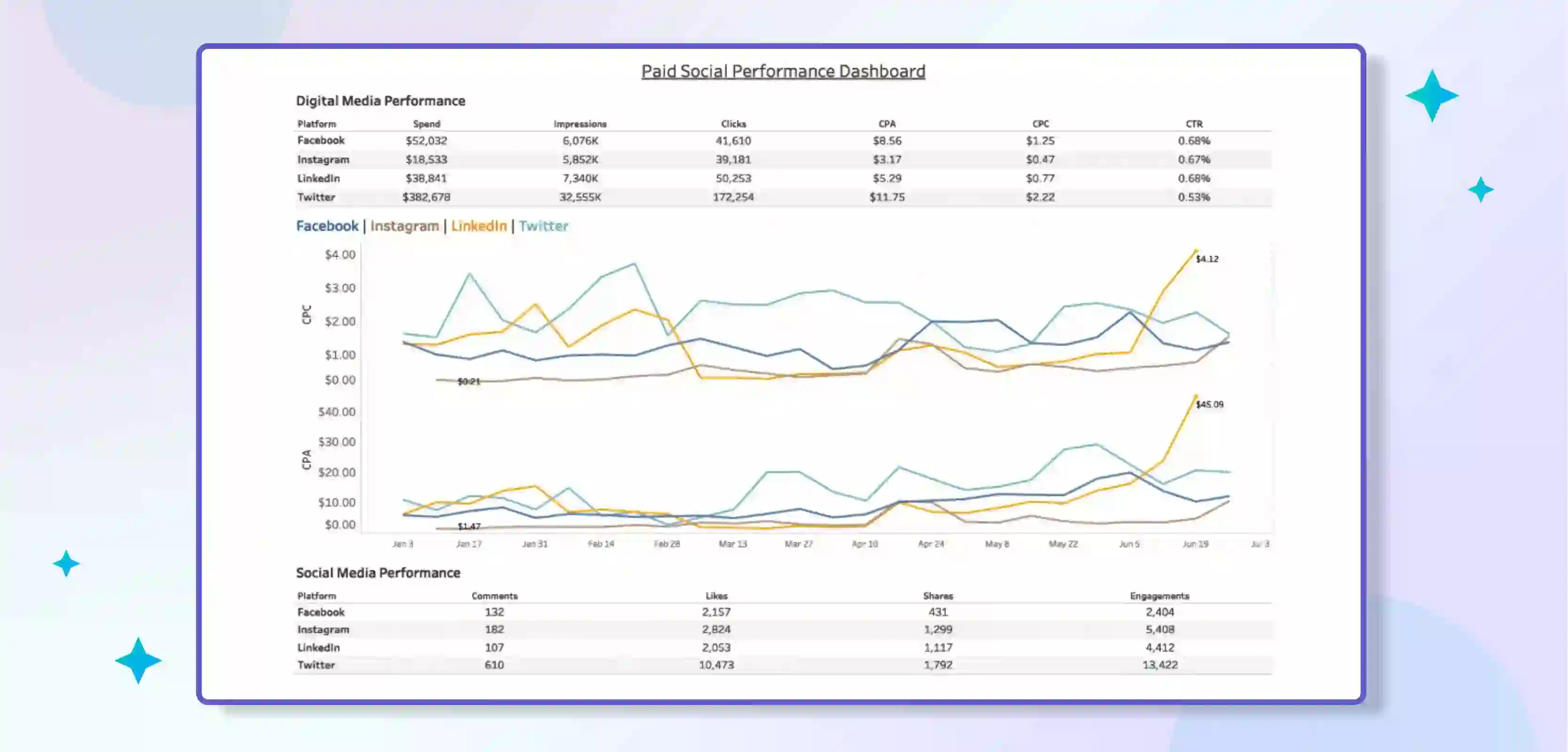Click the $45.09 CPA peak label
This screenshot has height=752, width=1568.
click(x=1210, y=405)
